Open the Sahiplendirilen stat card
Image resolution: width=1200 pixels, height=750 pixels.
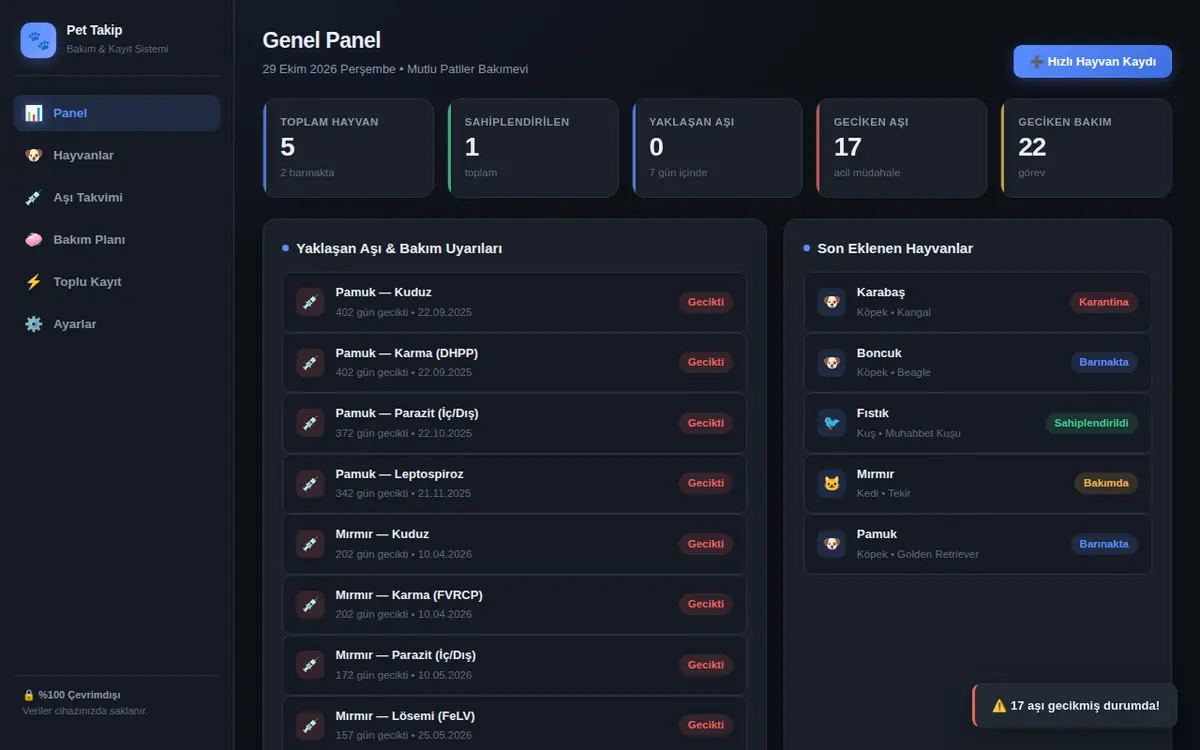pyautogui.click(x=533, y=148)
